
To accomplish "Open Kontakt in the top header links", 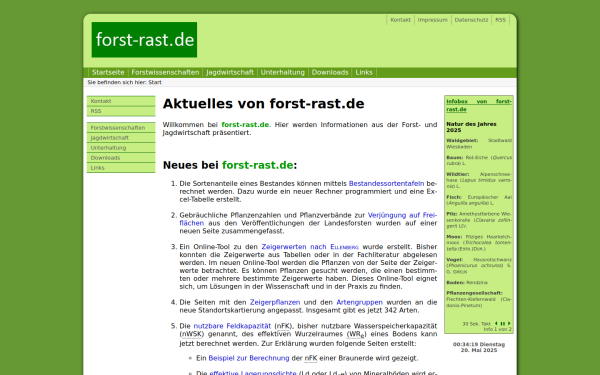I will [401, 20].
